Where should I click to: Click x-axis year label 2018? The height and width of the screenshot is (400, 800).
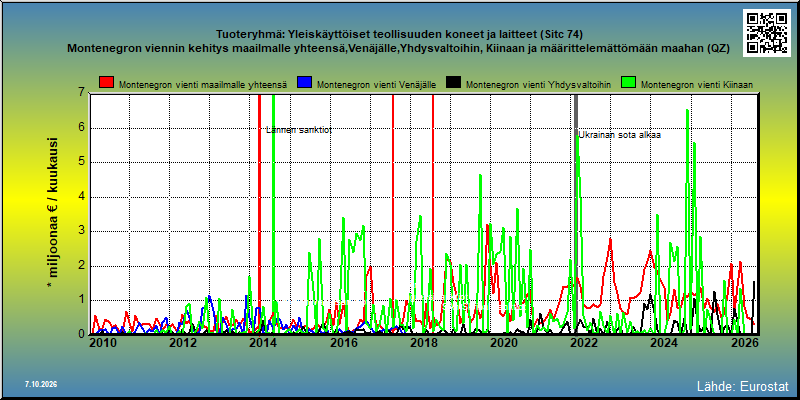click(x=423, y=343)
